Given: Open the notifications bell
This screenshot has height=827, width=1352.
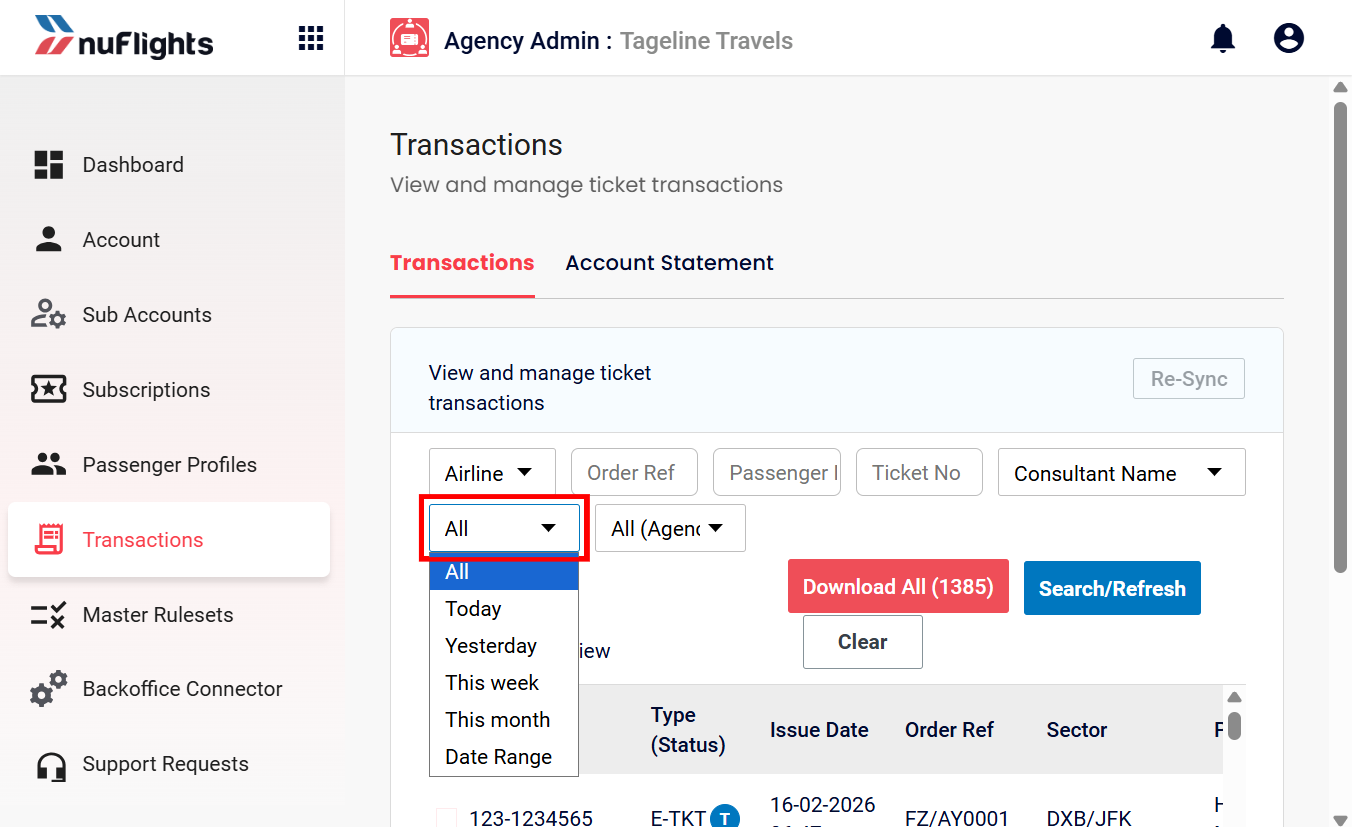Looking at the screenshot, I should click(x=1222, y=39).
